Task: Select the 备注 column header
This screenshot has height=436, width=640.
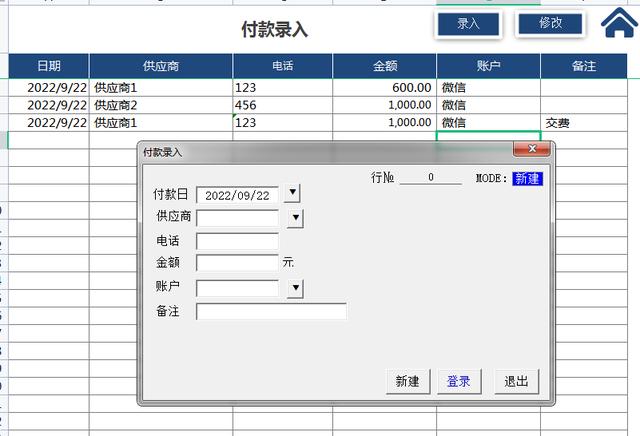Action: pyautogui.click(x=584, y=66)
